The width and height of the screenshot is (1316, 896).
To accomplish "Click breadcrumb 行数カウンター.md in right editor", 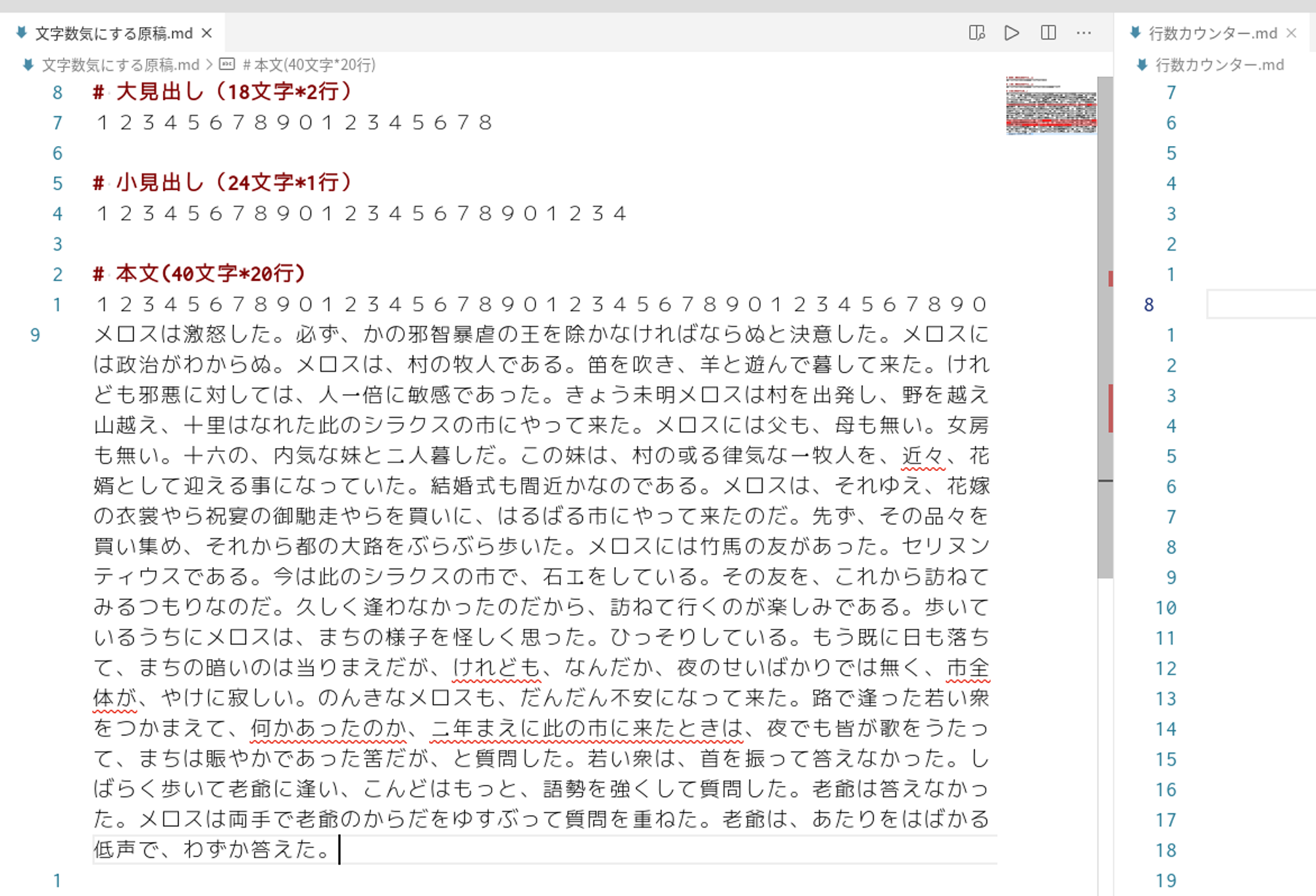I will click(x=1219, y=64).
